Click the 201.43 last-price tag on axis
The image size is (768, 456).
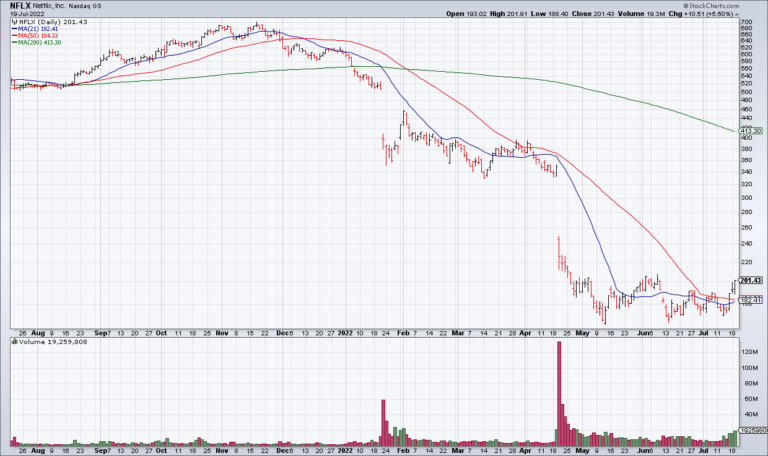point(751,281)
